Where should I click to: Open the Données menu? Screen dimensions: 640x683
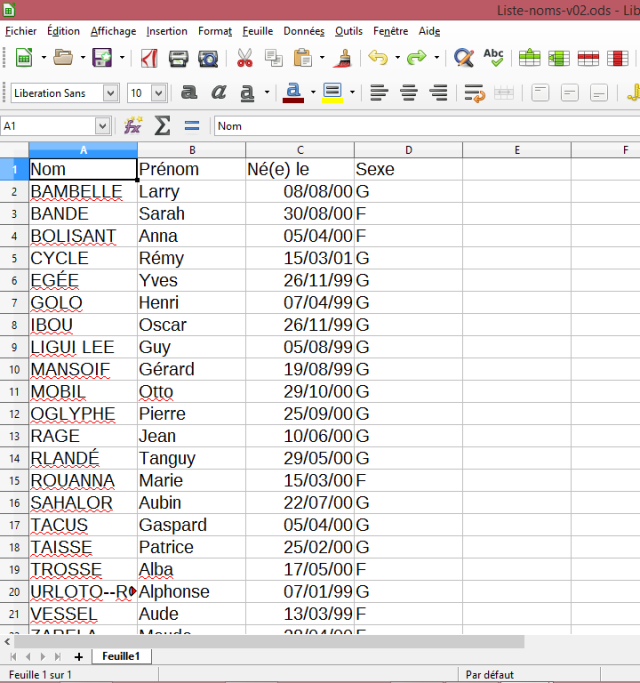tap(303, 31)
